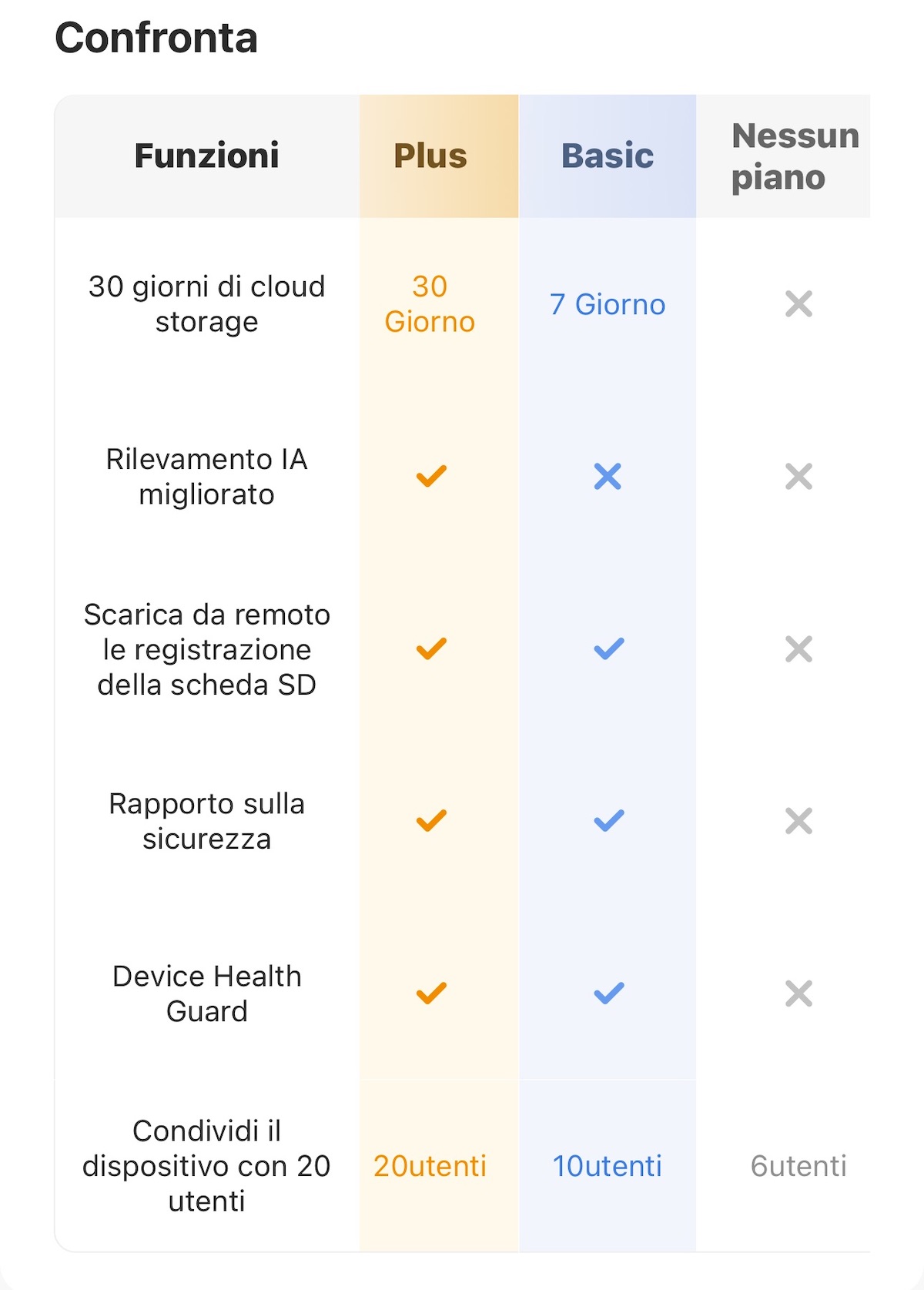Select the Nessun piano column header
Viewport: 924px width, 1290px height.
tap(795, 156)
